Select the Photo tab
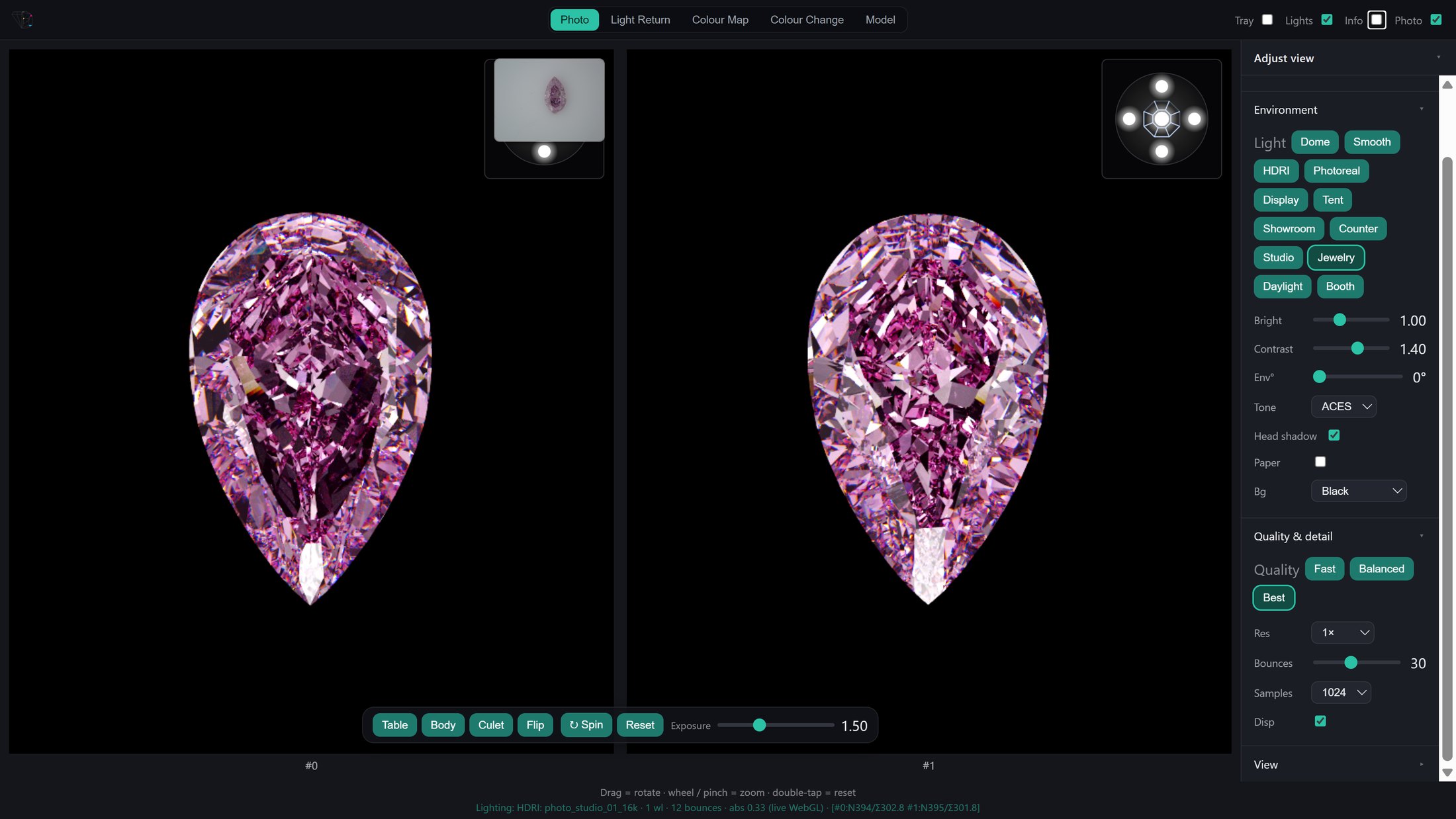The image size is (1456, 819). [574, 20]
